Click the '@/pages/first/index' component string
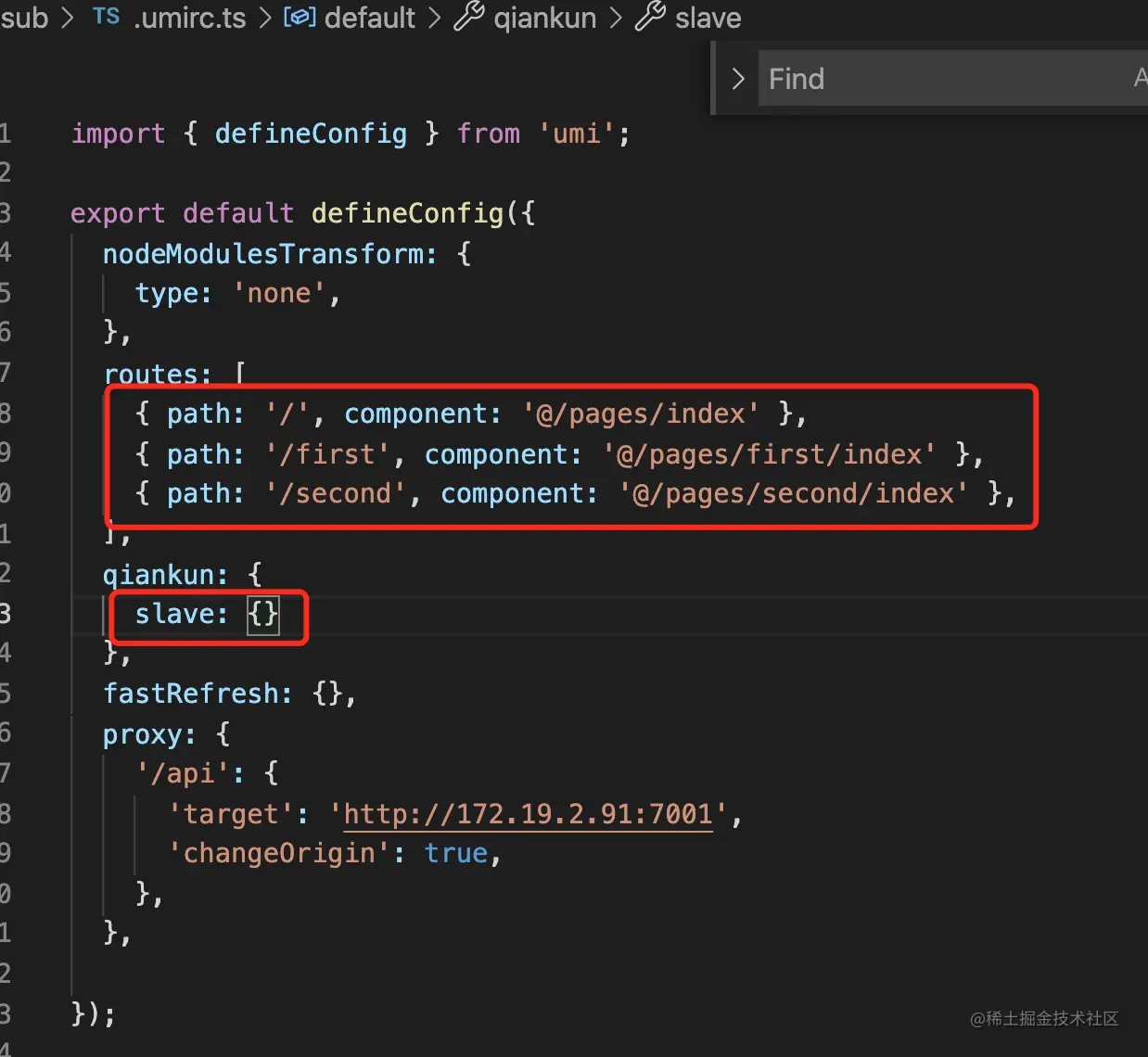Viewport: 1148px width, 1057px height. (770, 454)
